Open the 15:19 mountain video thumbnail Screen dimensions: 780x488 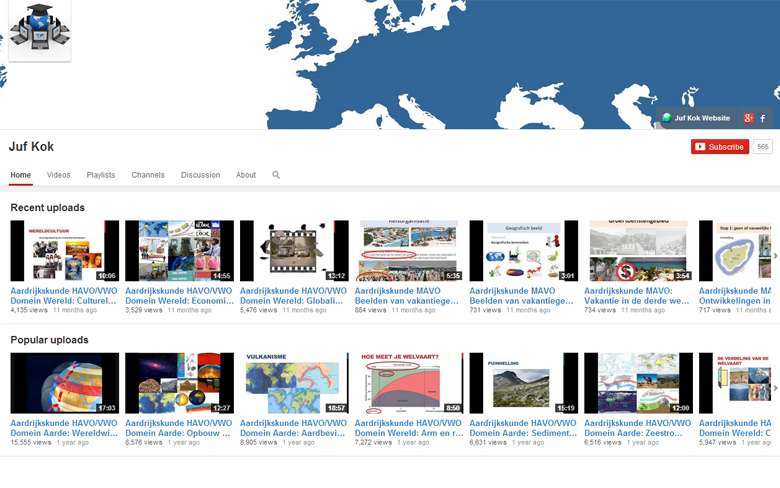pyautogui.click(x=524, y=383)
